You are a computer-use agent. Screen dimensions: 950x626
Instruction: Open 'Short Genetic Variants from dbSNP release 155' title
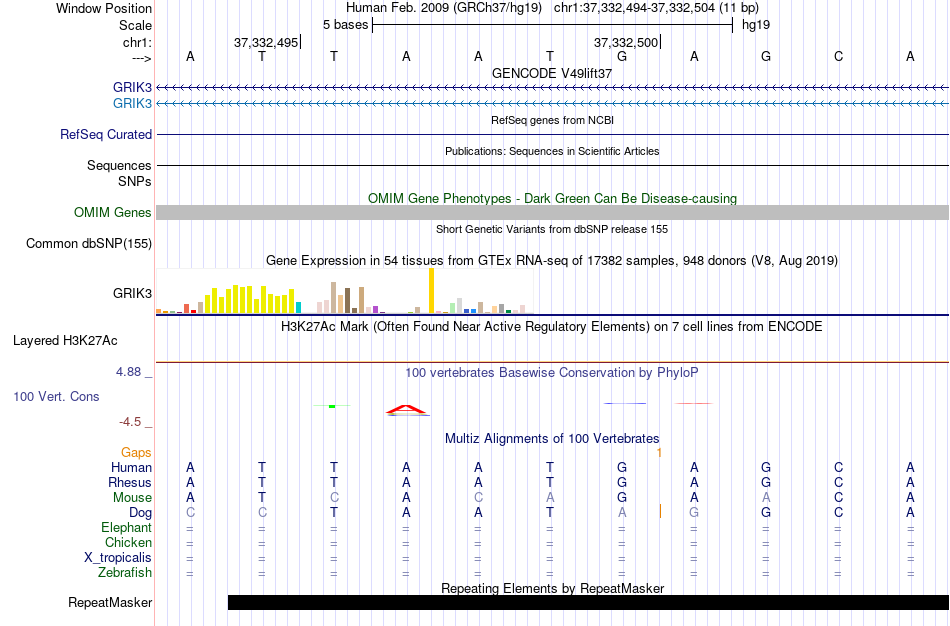point(552,229)
